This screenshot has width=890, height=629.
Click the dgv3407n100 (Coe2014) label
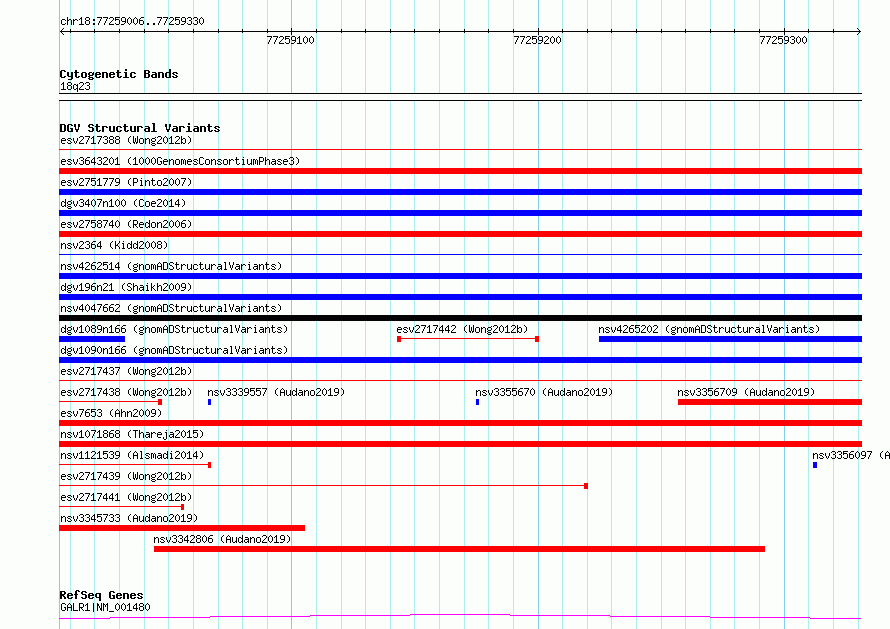click(x=123, y=203)
